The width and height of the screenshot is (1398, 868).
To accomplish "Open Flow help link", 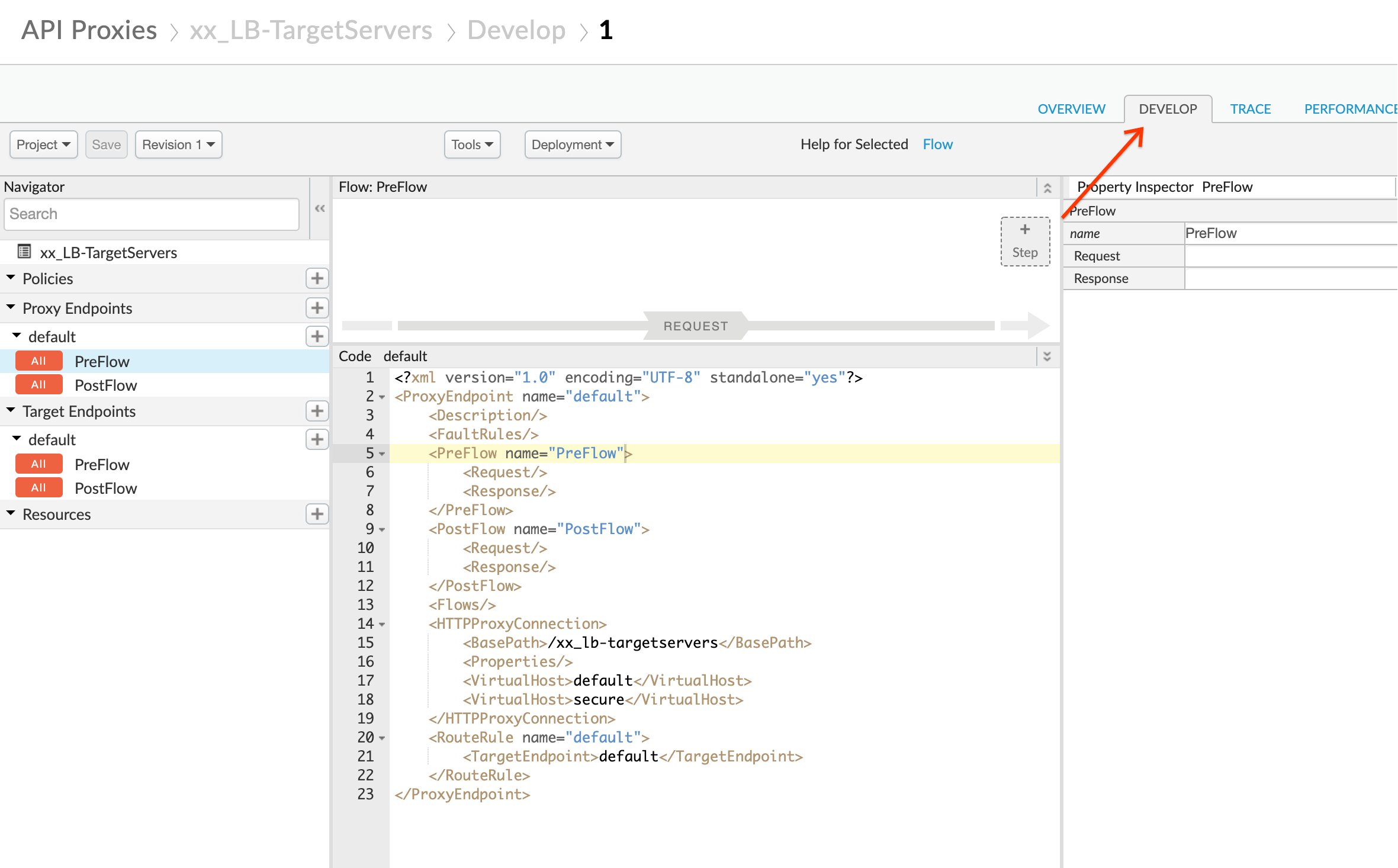I will (x=937, y=144).
